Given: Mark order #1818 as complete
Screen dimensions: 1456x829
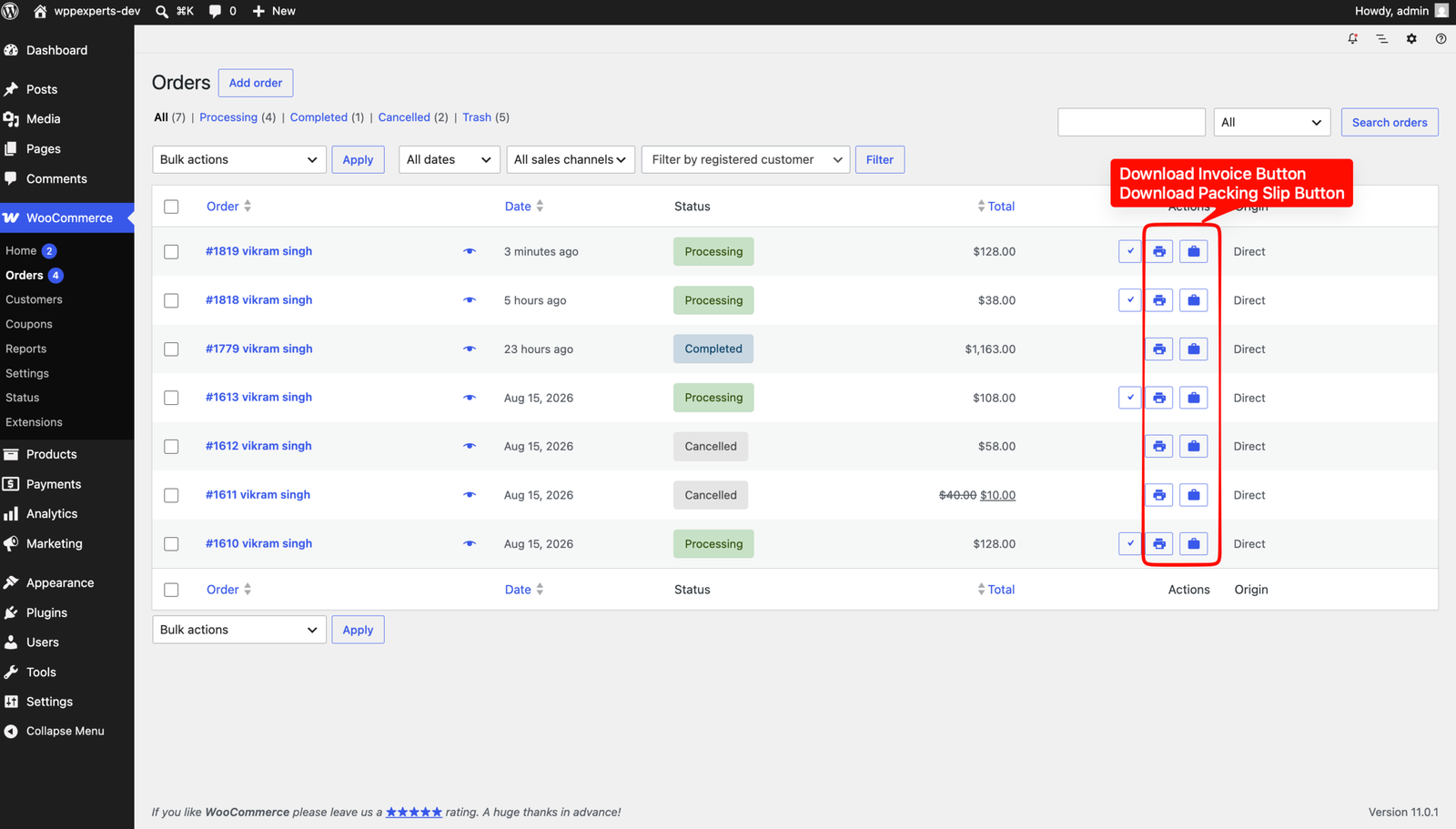Looking at the screenshot, I should [x=1129, y=300].
